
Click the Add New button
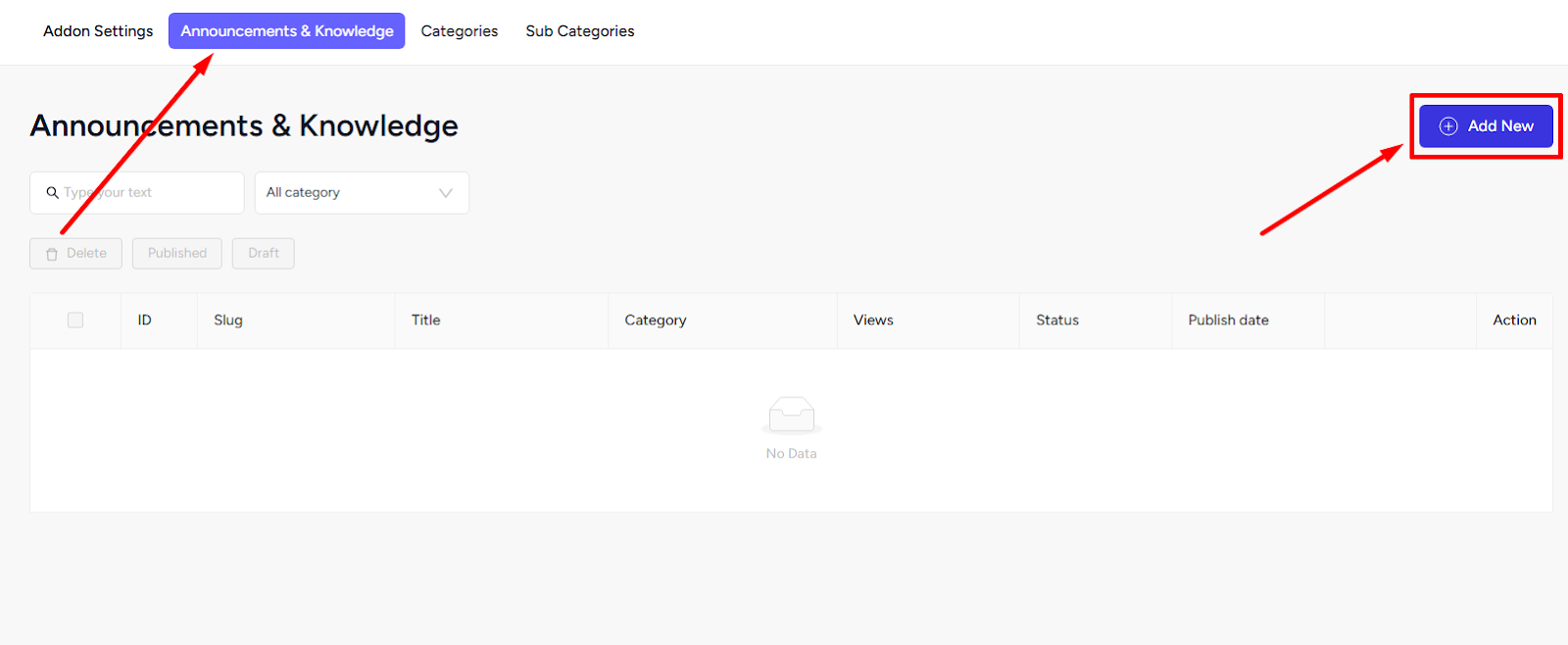tap(1486, 126)
